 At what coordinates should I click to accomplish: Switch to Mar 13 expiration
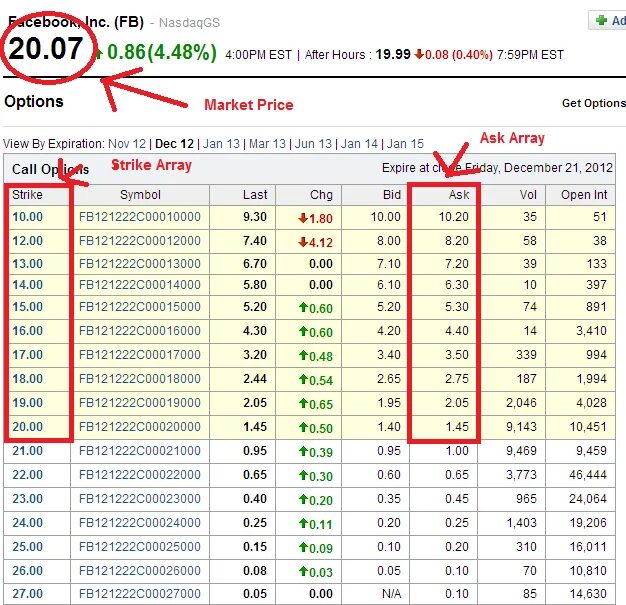pos(267,143)
